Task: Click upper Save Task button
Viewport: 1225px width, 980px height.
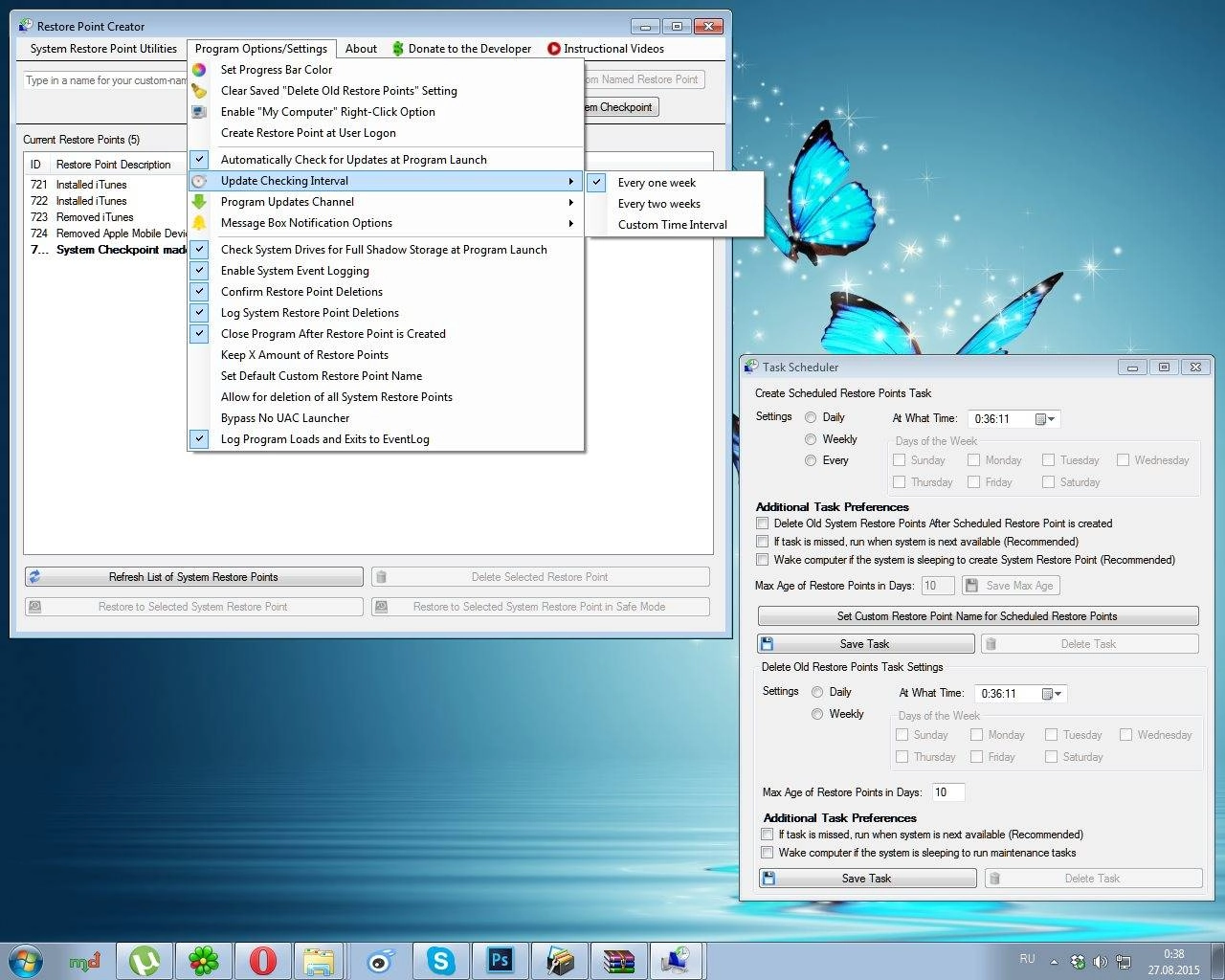Action: 865,644
